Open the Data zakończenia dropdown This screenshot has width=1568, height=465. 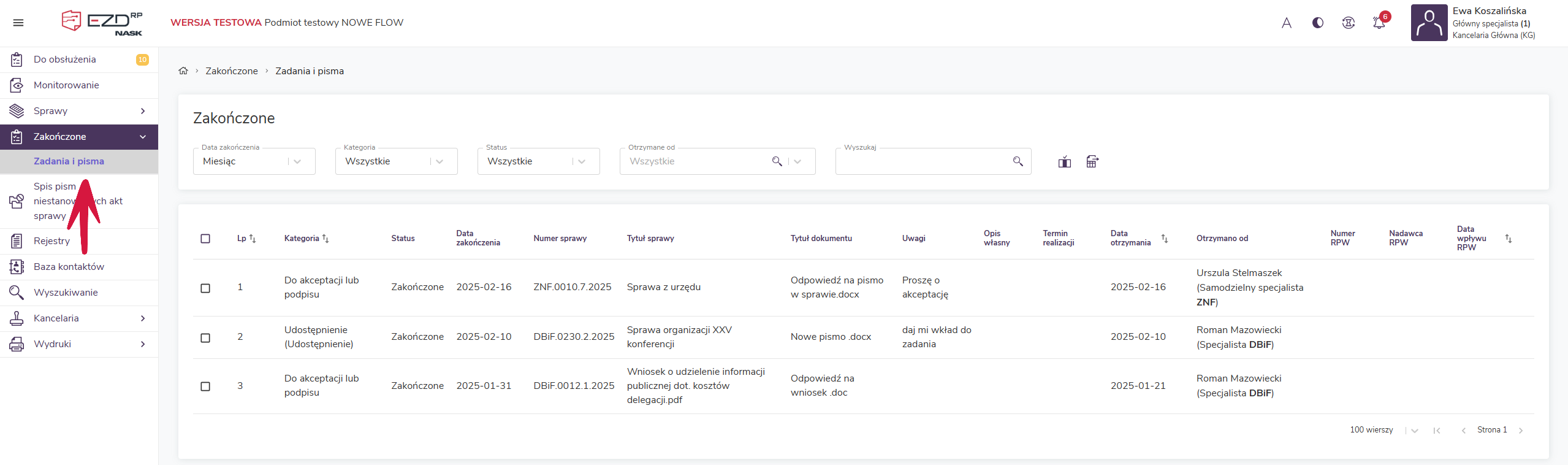coord(254,161)
